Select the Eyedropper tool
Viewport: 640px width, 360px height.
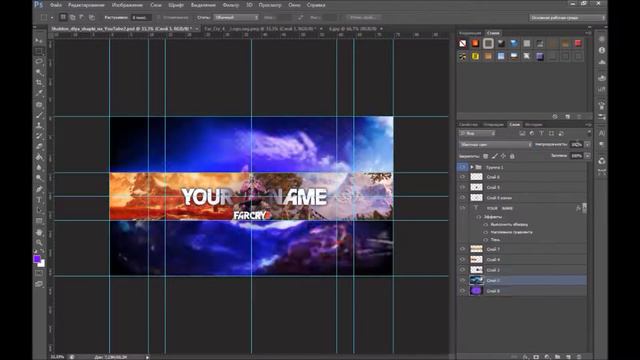coord(39,93)
